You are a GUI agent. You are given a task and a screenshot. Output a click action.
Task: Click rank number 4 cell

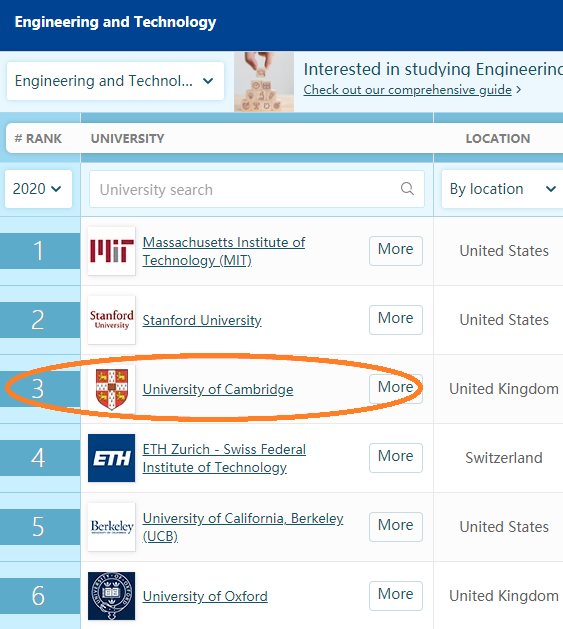[x=39, y=458]
